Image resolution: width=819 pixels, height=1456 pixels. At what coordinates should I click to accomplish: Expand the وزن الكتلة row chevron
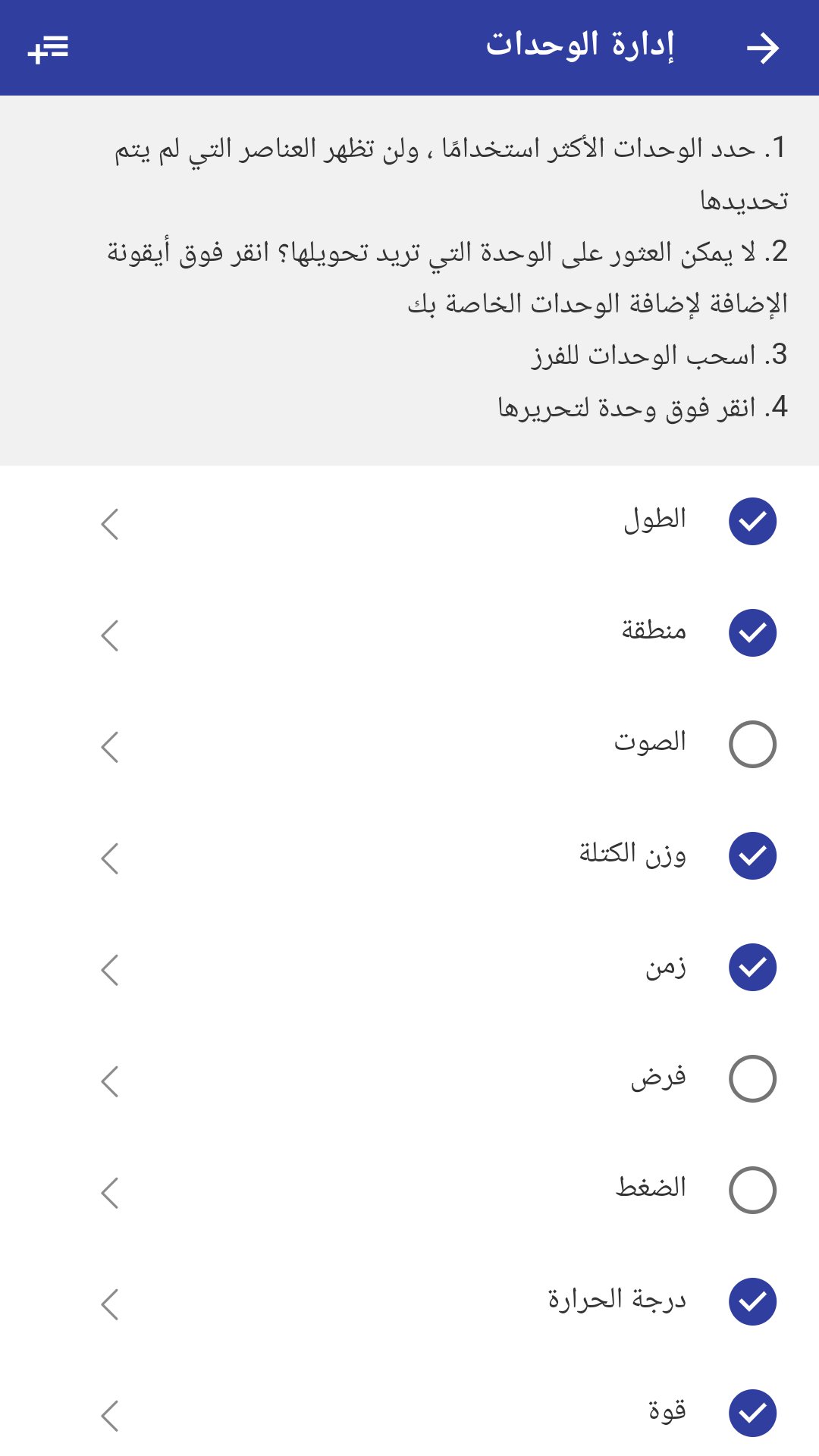tap(110, 858)
